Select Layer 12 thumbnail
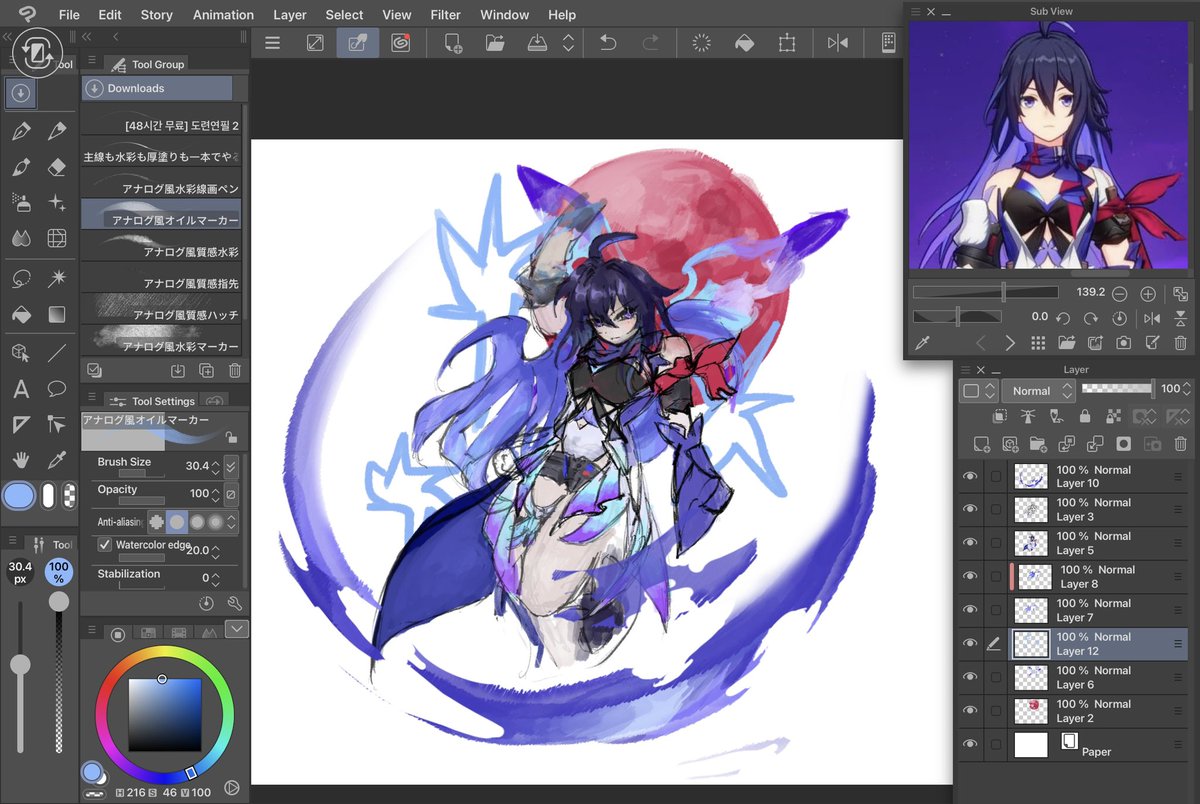 (x=1031, y=643)
